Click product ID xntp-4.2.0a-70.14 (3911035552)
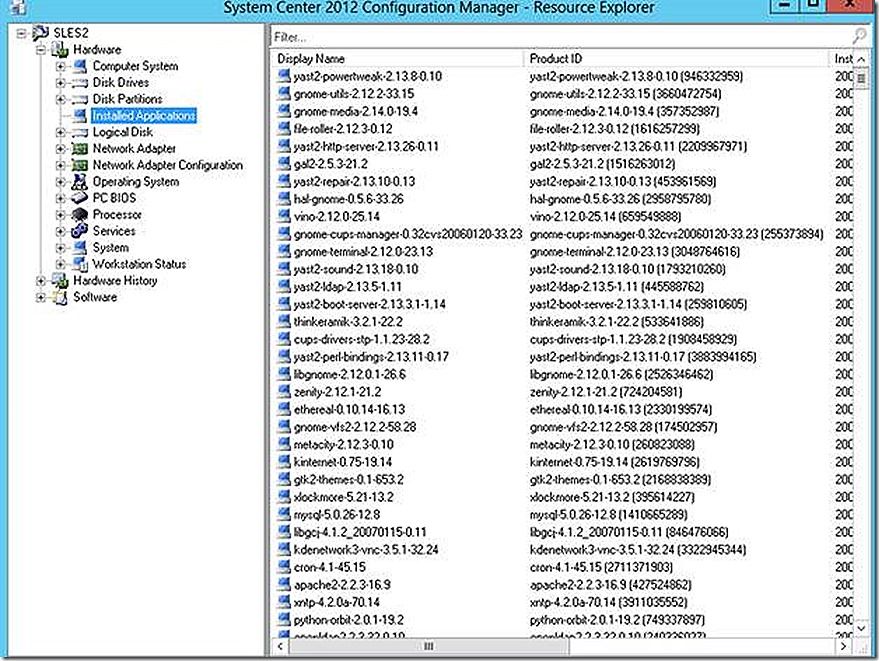Screen dimensions: 879x661 609,602
